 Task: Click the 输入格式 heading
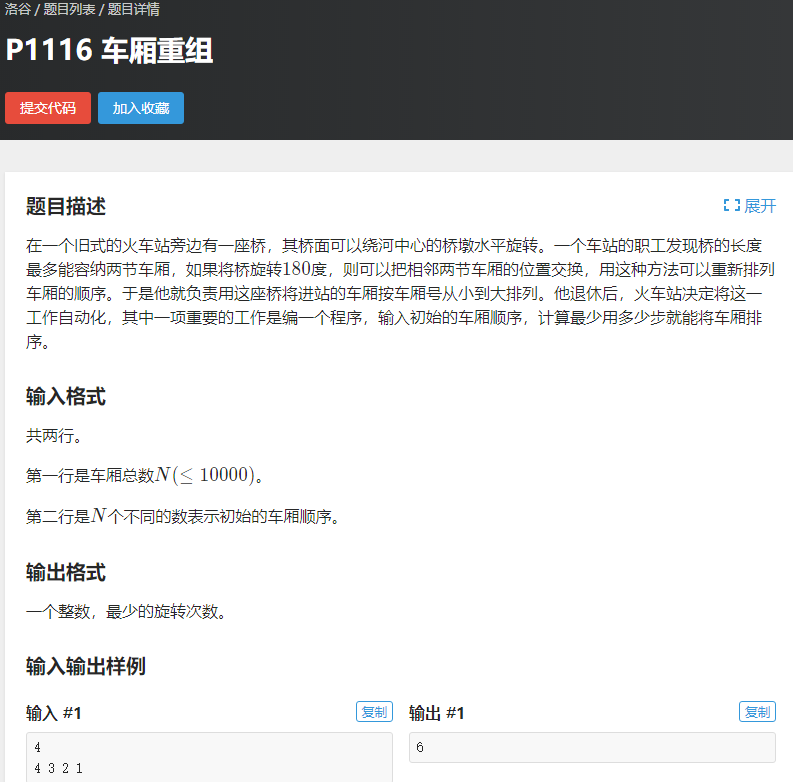(66, 396)
